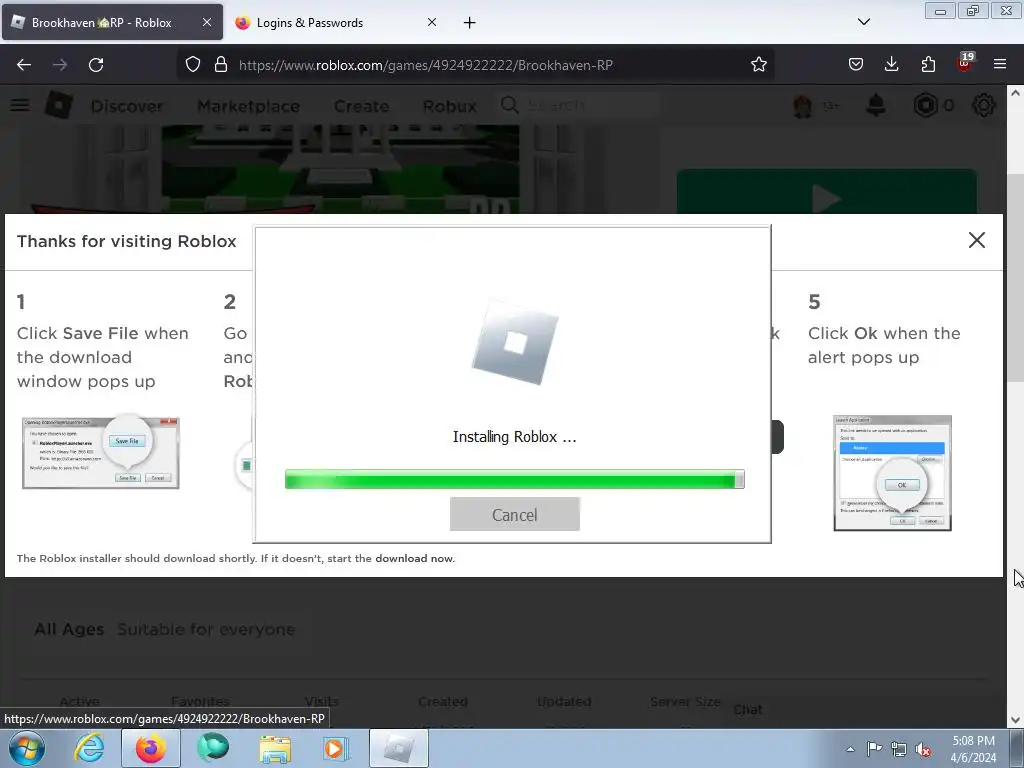Open the Discover page
1024x768 pixels.
pyautogui.click(x=127, y=106)
